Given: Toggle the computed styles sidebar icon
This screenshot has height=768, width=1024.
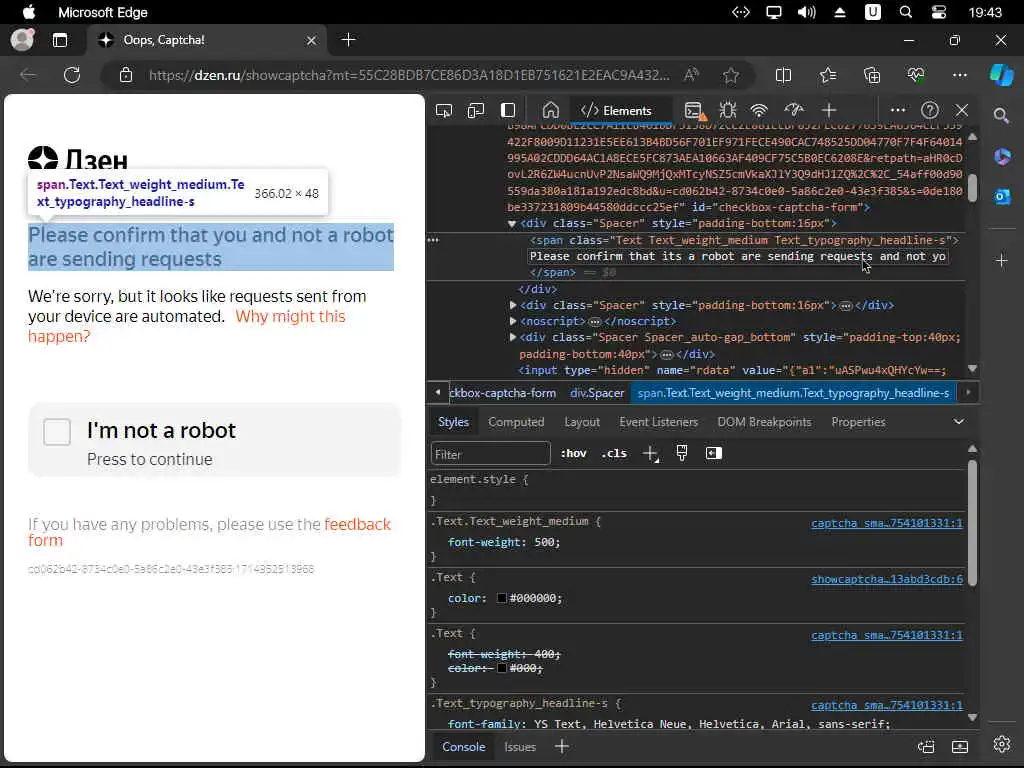Looking at the screenshot, I should click(713, 453).
